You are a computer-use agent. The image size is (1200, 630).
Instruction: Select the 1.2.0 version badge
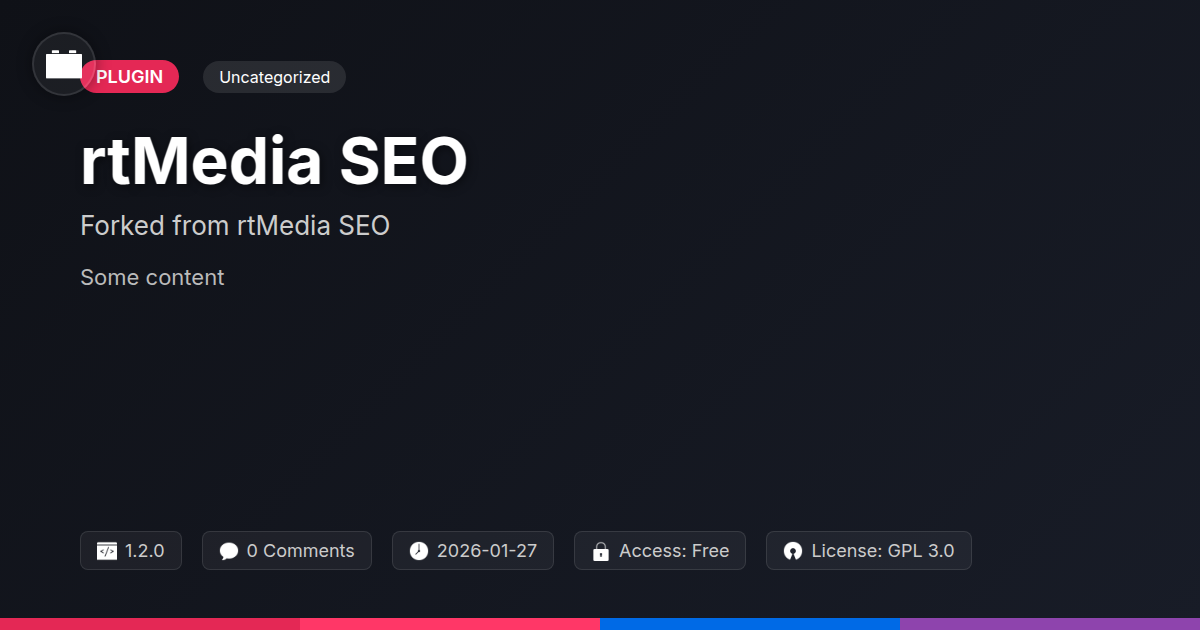click(131, 551)
